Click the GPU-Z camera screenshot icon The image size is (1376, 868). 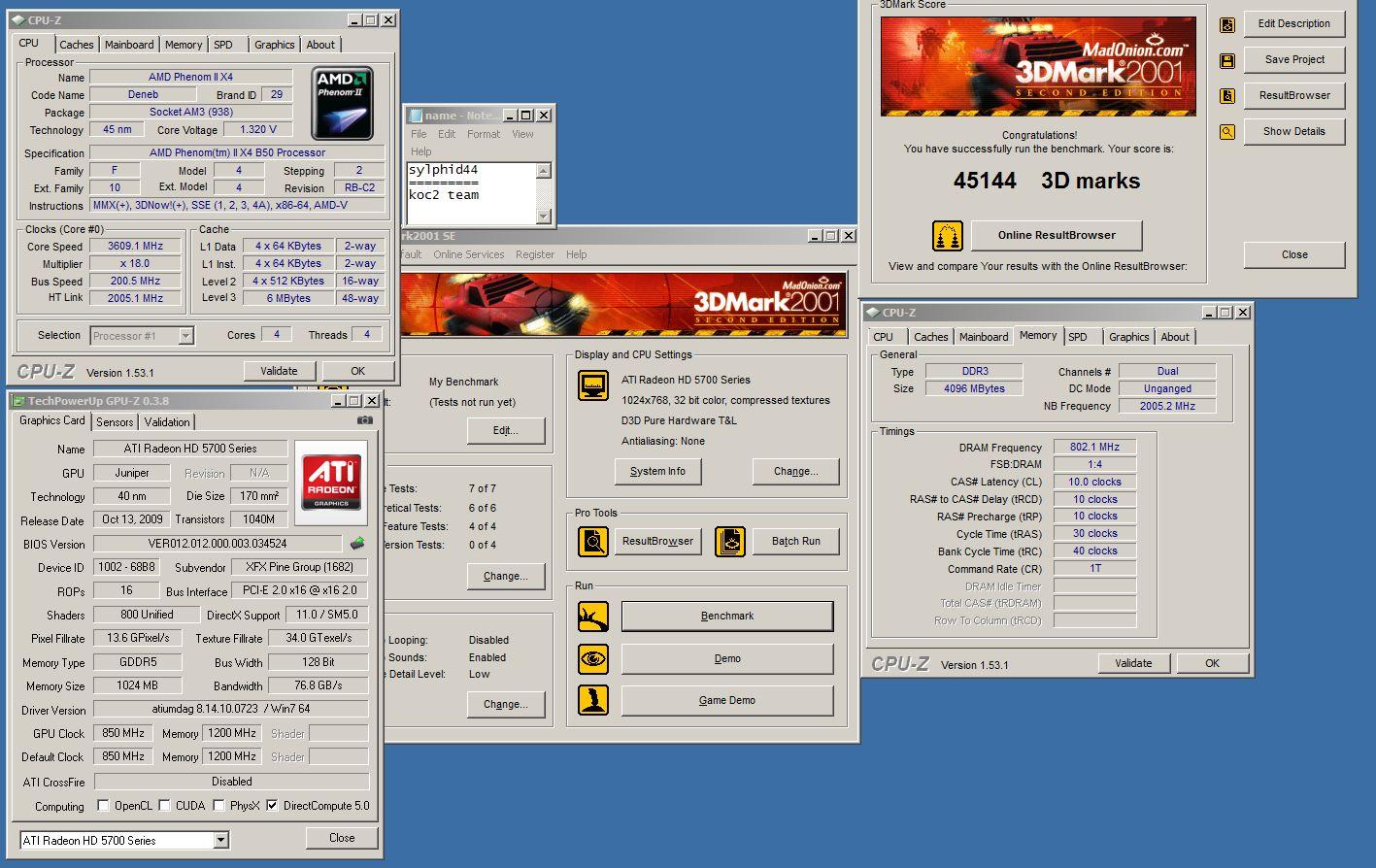365,420
